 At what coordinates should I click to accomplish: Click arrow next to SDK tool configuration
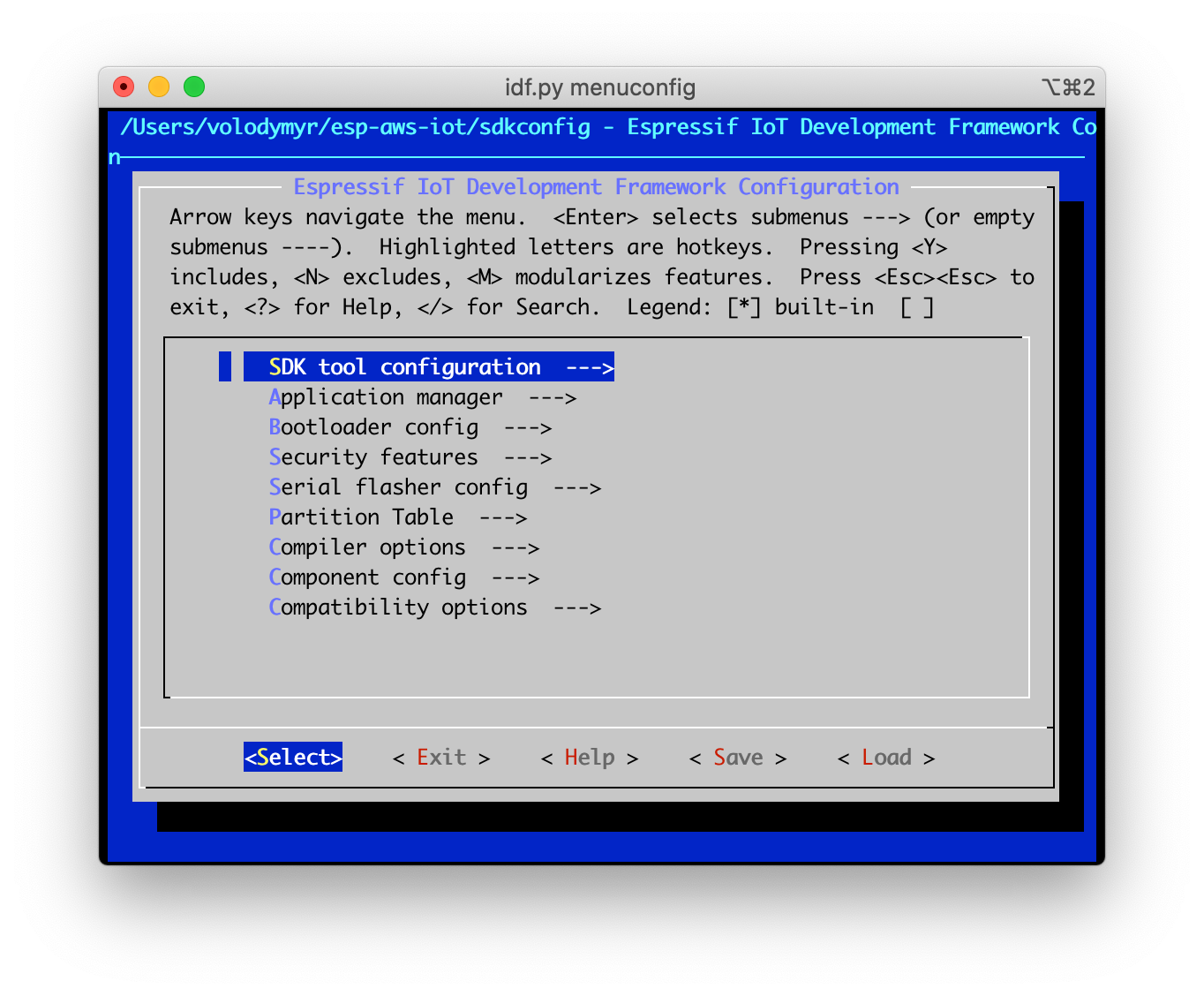[x=590, y=367]
